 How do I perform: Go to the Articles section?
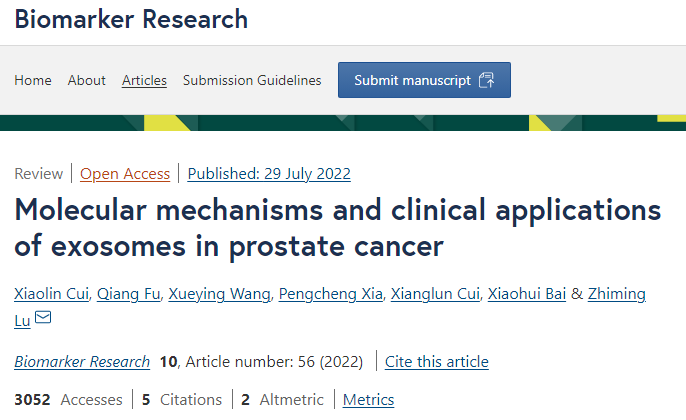144,80
